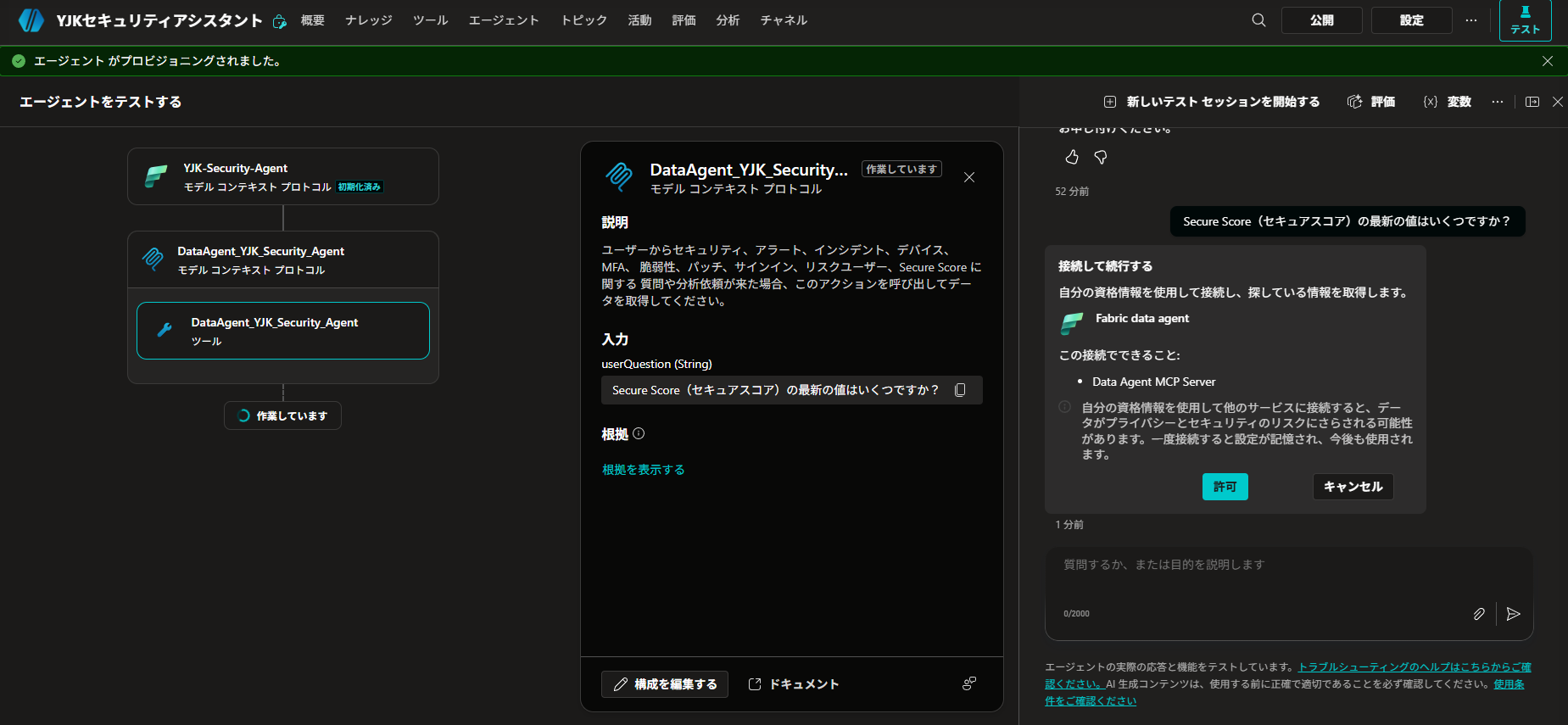Send the message with the arrow icon
Screen dimensions: 1568x725
pyautogui.click(x=1514, y=614)
